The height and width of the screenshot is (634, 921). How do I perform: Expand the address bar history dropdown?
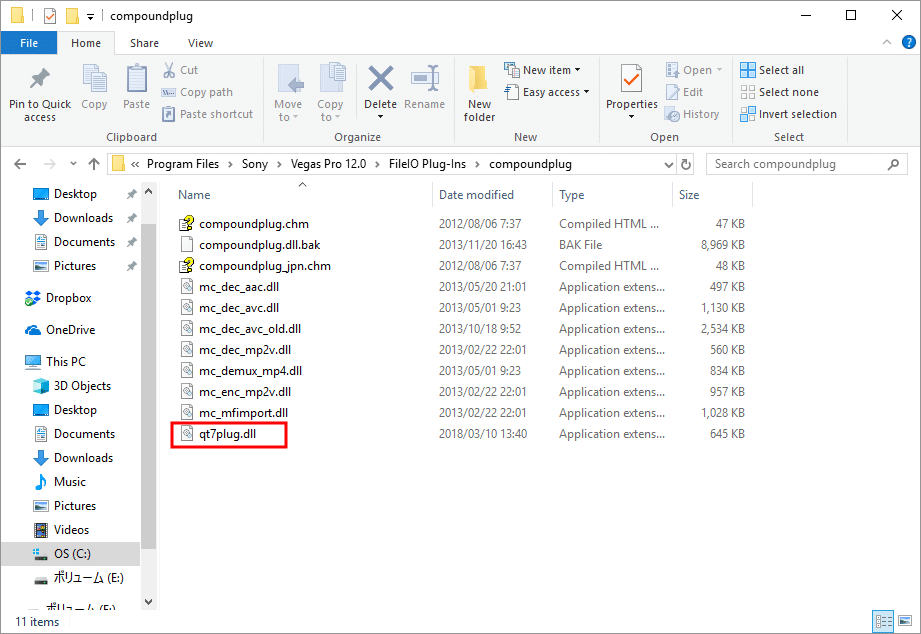tap(669, 164)
